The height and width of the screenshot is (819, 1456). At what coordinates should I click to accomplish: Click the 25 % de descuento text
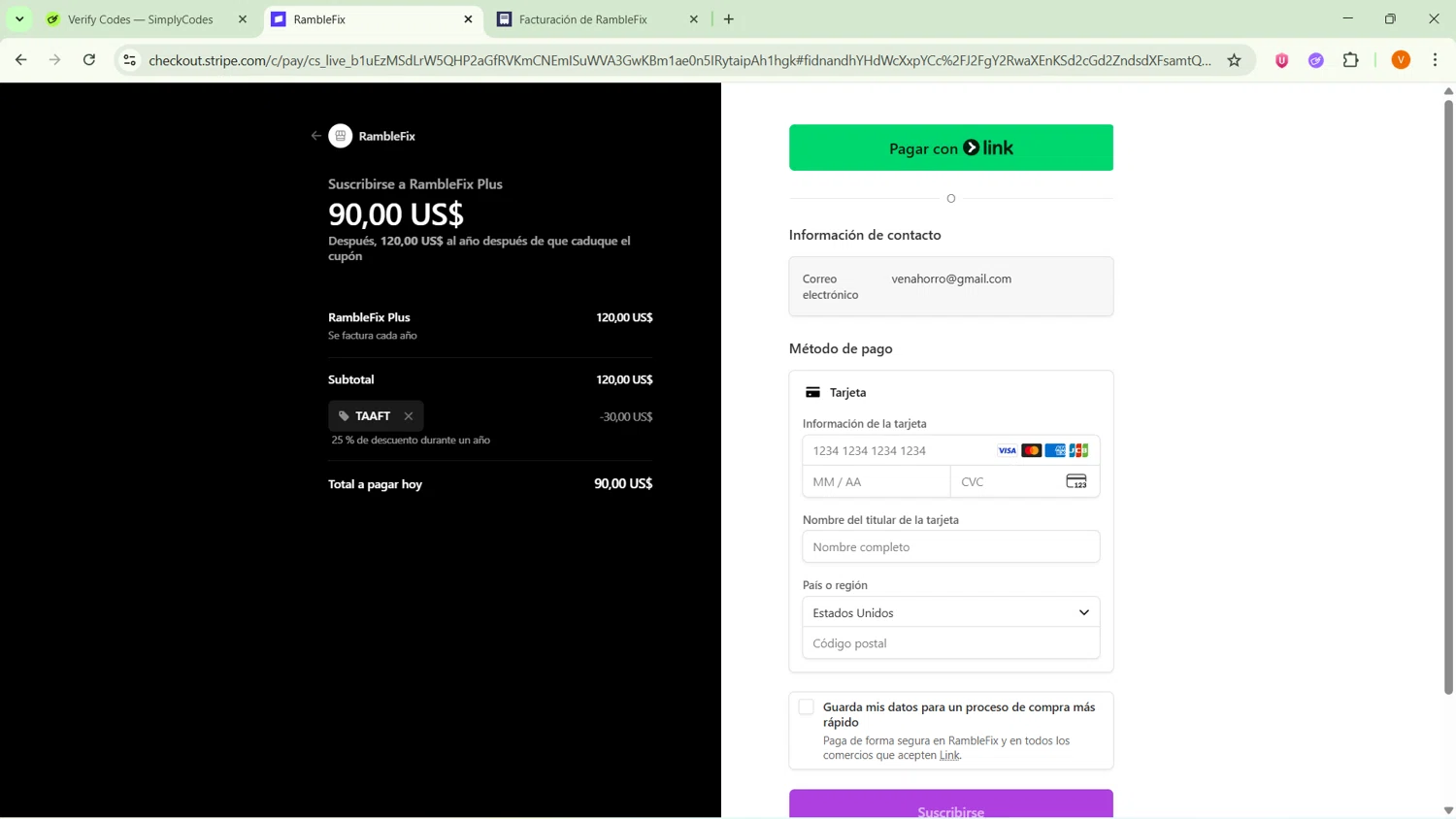pos(411,441)
